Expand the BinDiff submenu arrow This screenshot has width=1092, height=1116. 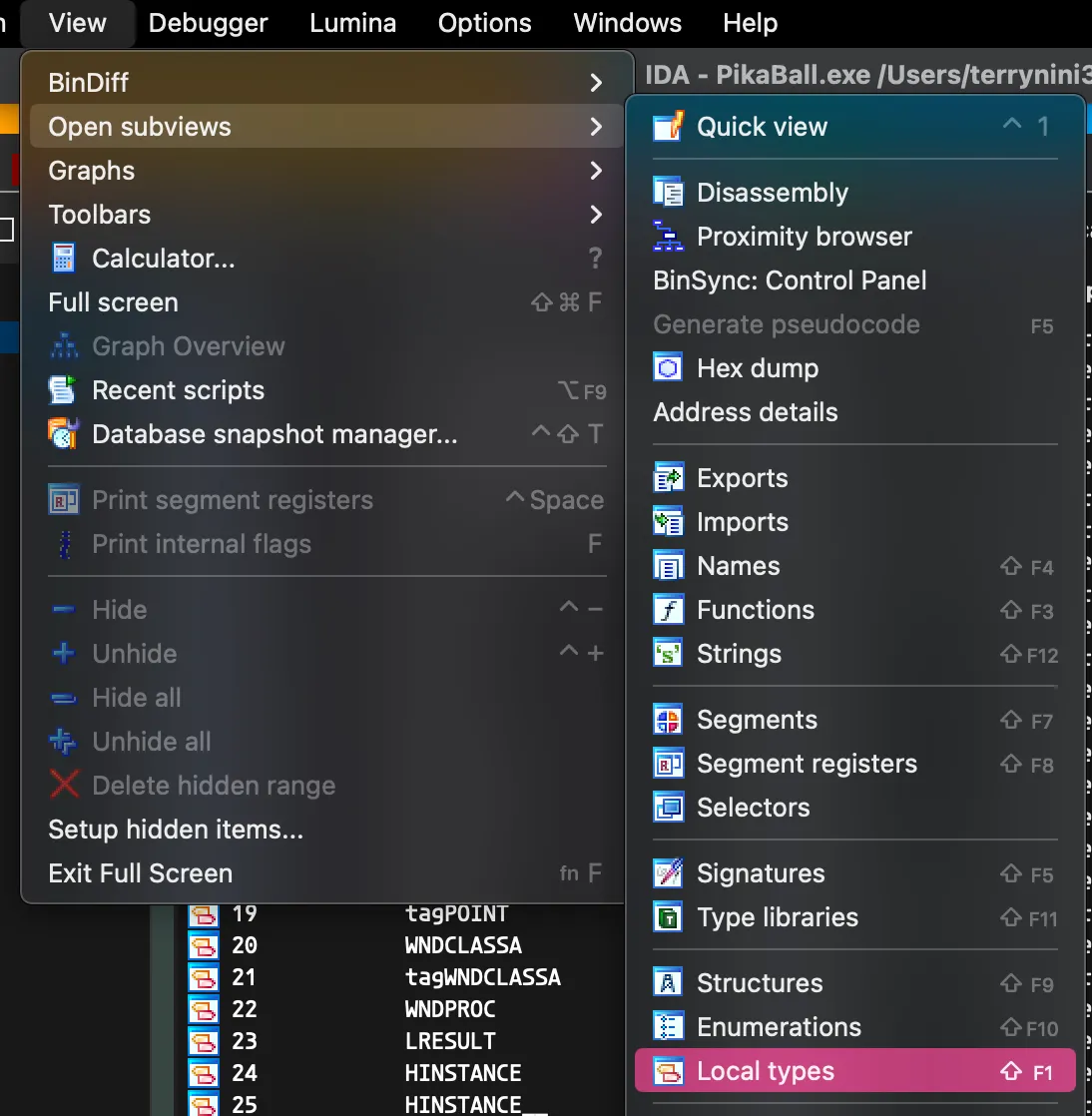[597, 83]
